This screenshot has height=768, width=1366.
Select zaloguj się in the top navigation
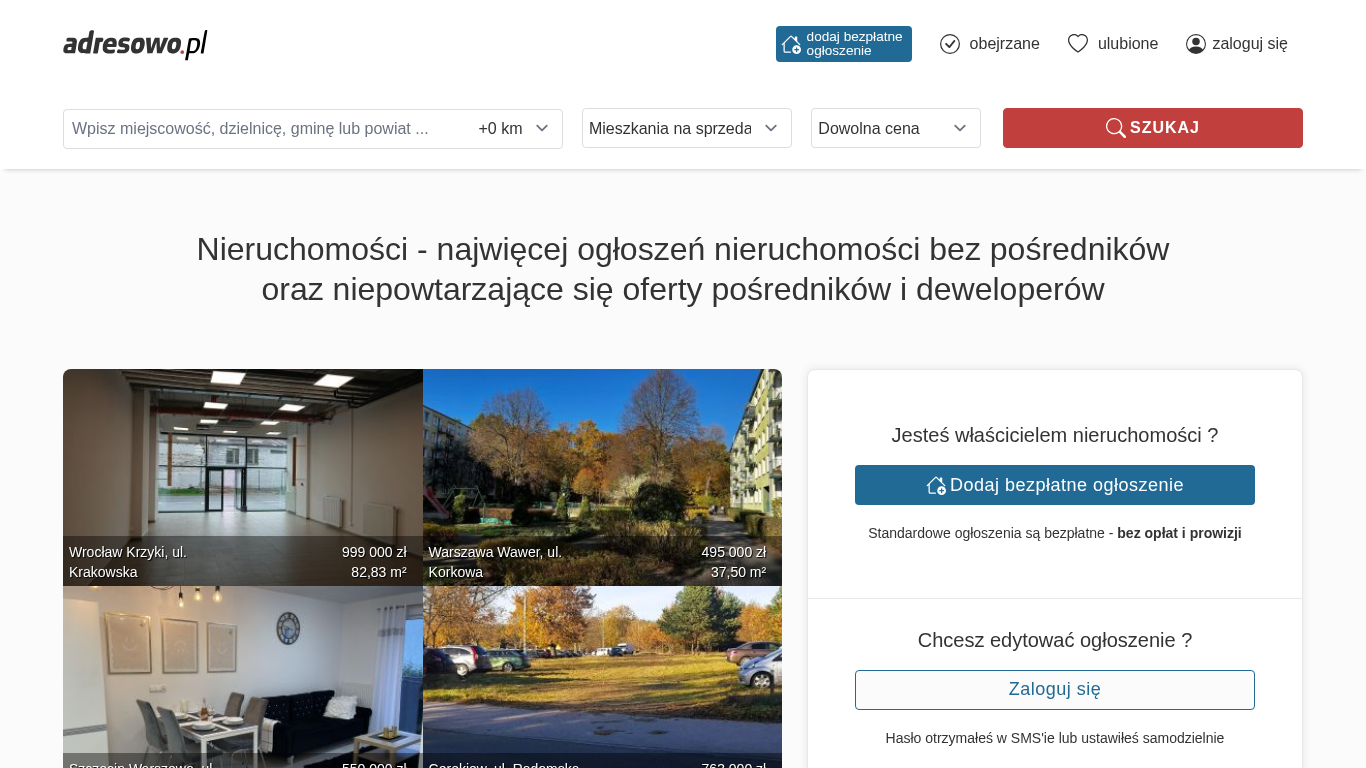(1249, 44)
